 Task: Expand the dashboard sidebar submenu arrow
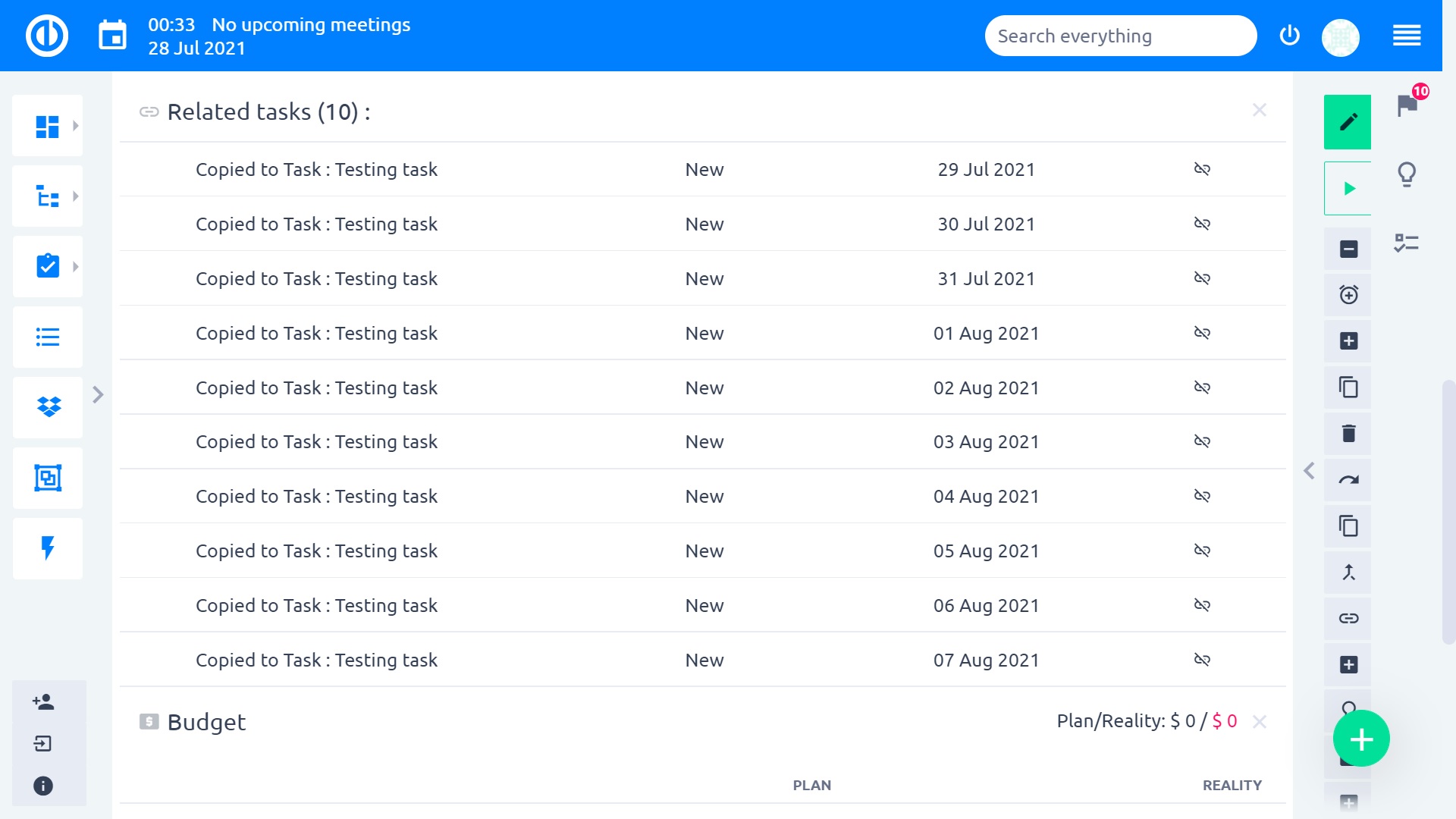pos(75,126)
